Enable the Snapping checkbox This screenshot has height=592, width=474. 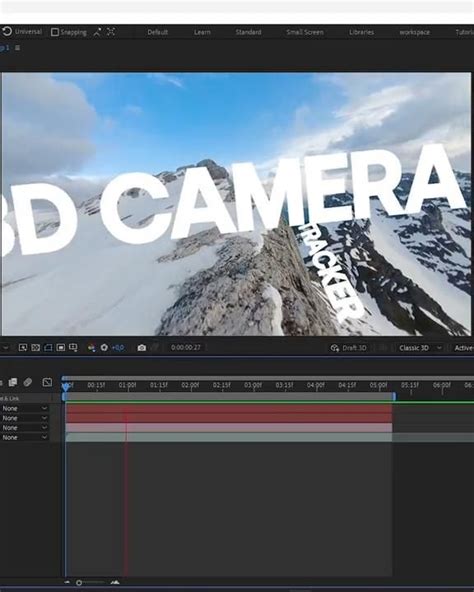(x=55, y=32)
